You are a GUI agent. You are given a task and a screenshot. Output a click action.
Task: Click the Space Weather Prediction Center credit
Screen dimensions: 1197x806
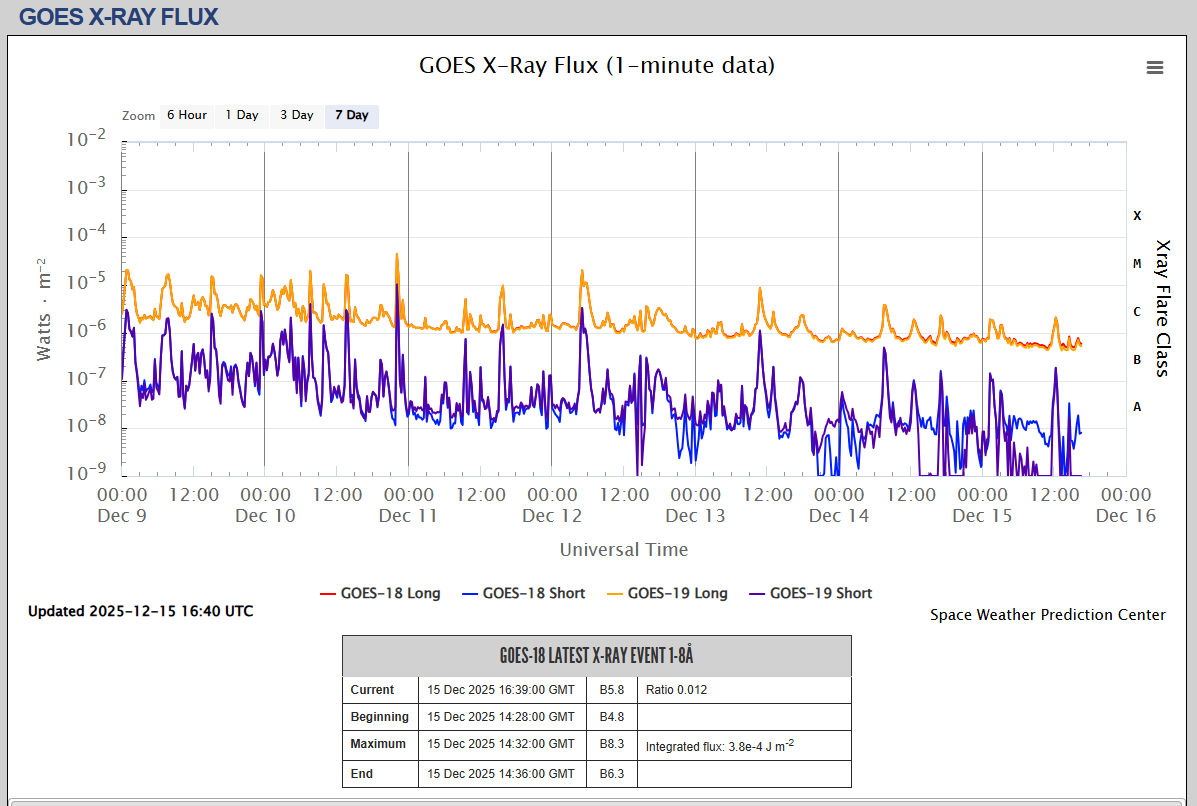[x=1047, y=615]
